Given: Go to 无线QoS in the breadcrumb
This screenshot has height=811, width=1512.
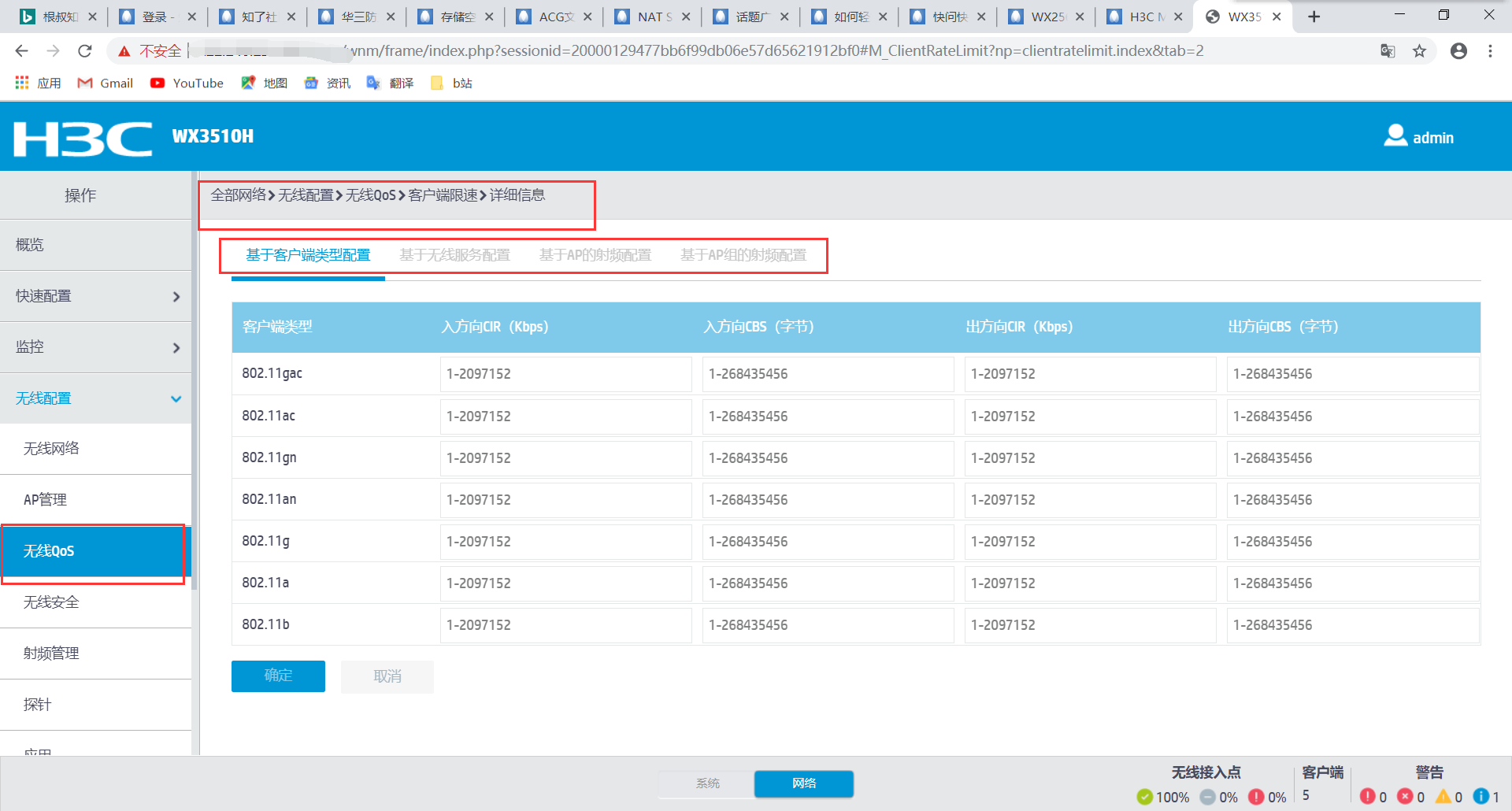Looking at the screenshot, I should [371, 195].
